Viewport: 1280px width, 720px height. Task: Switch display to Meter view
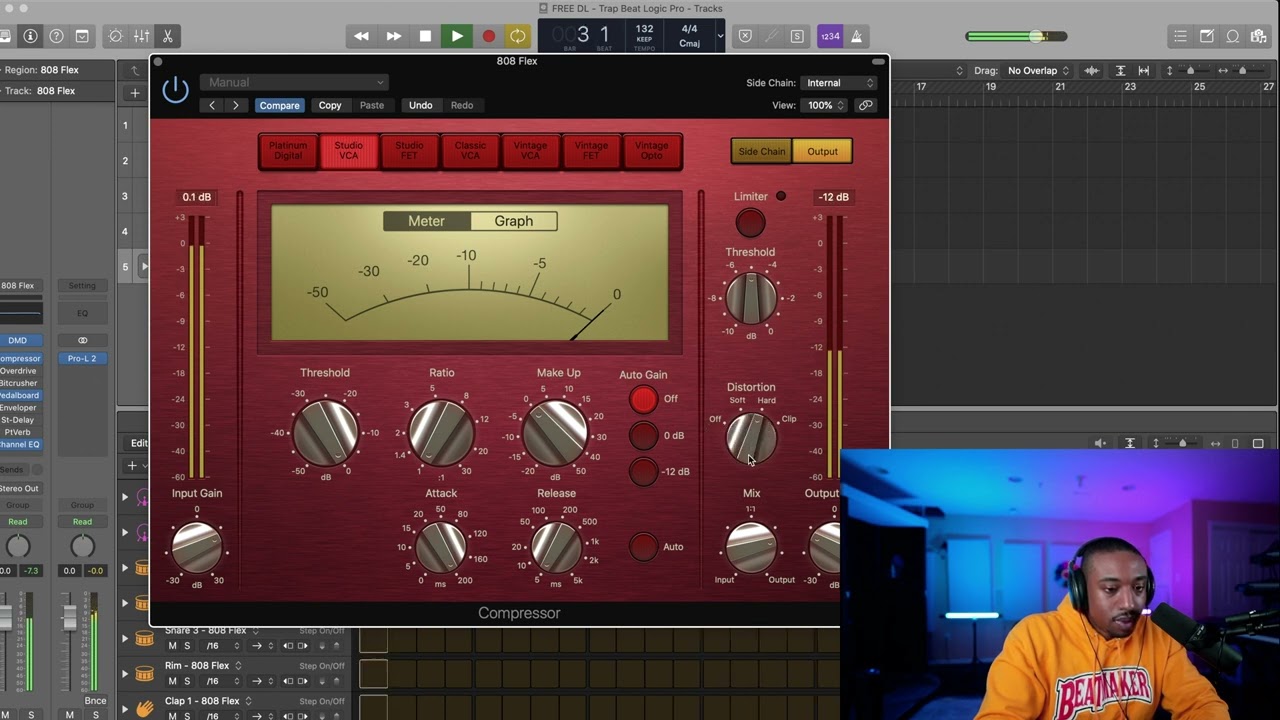pyautogui.click(x=426, y=221)
